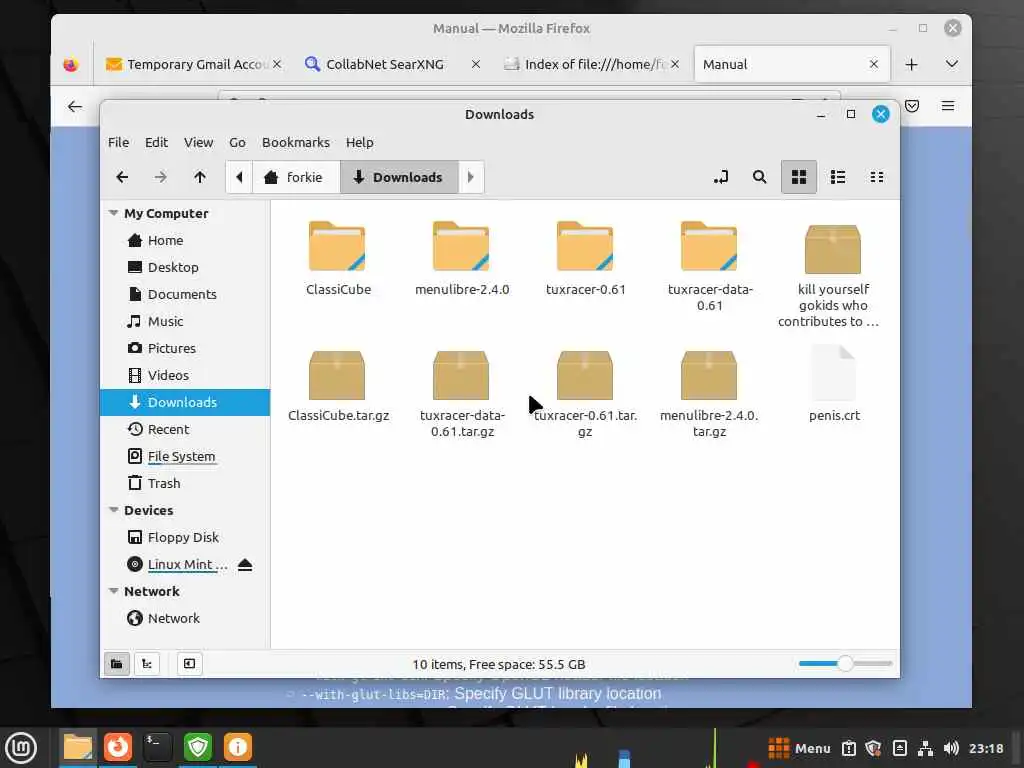Click the Downloads path button
This screenshot has height=768, width=1024.
[x=399, y=177]
